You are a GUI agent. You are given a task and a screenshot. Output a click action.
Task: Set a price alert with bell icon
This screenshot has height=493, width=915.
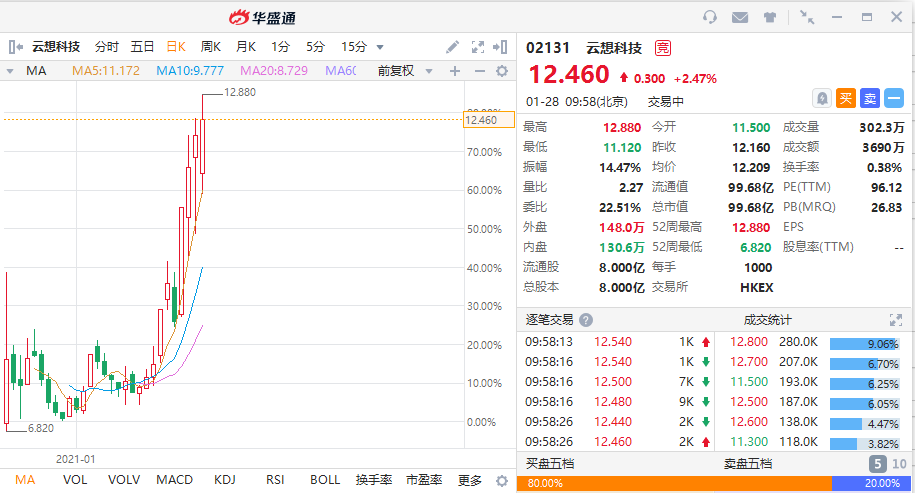821,98
